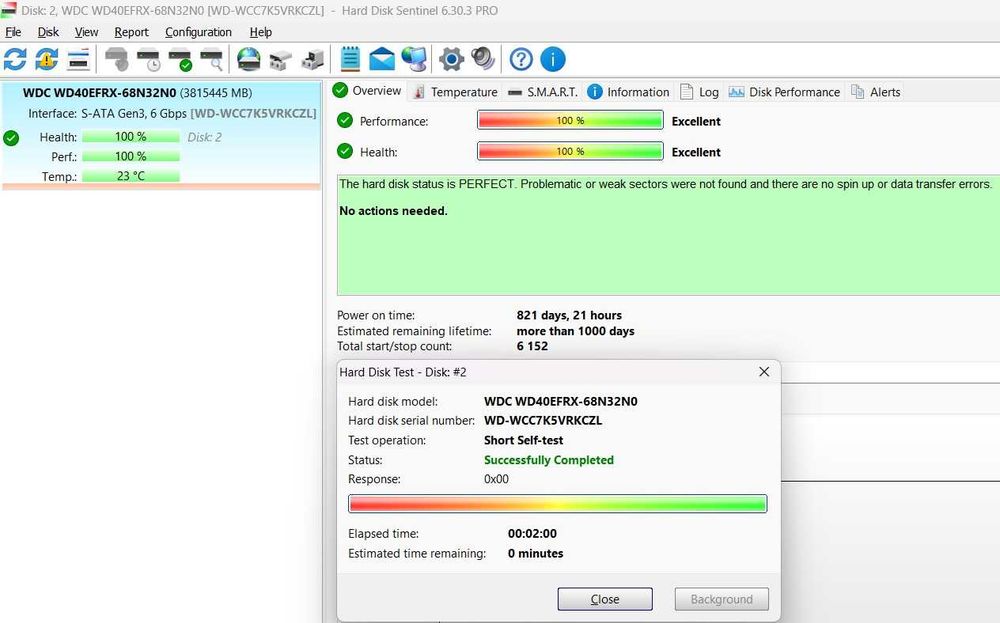The image size is (1000, 623).
Task: Click the blue question mark help icon
Action: tap(521, 59)
